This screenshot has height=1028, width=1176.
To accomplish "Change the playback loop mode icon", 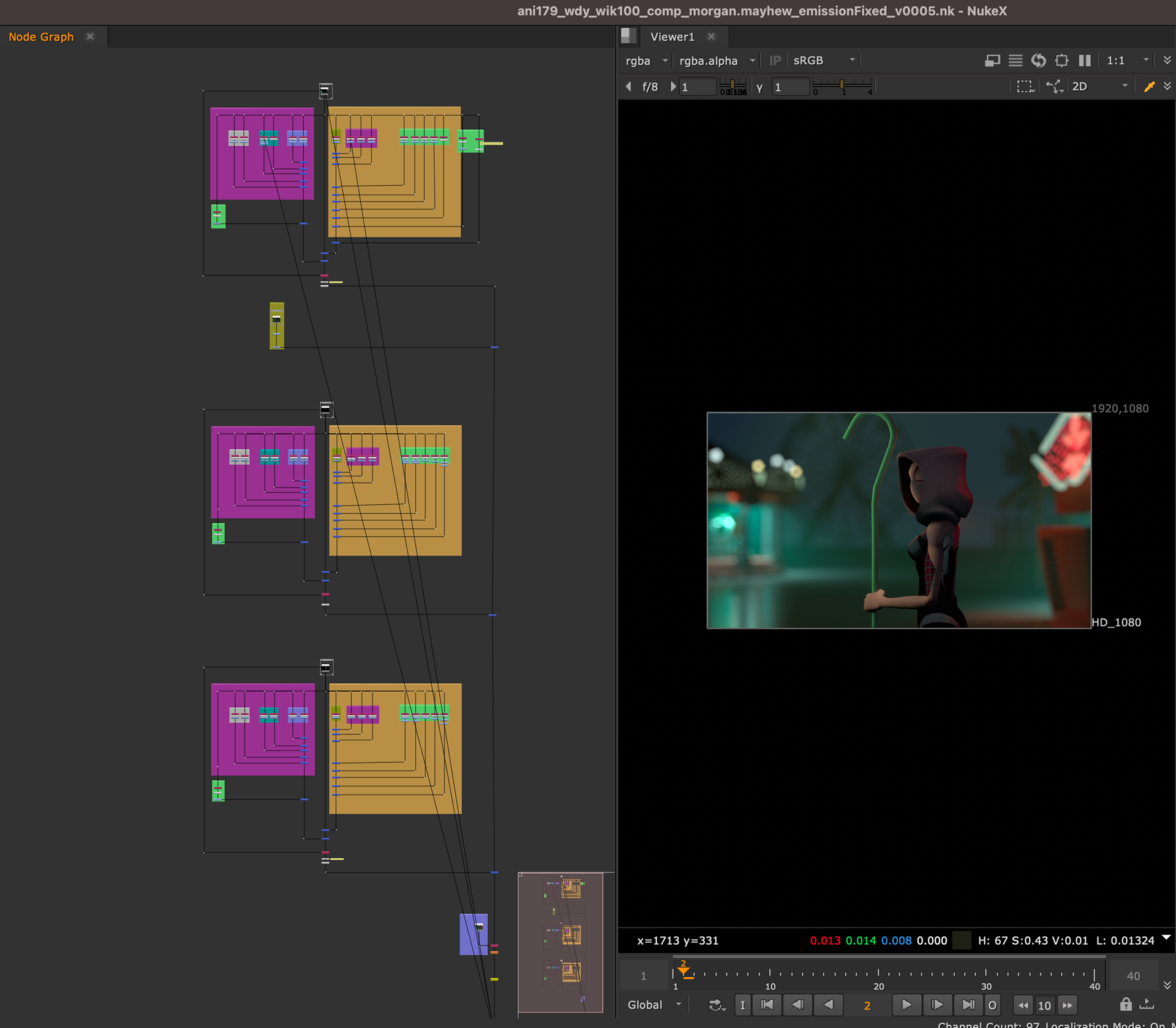I will coord(716,1005).
